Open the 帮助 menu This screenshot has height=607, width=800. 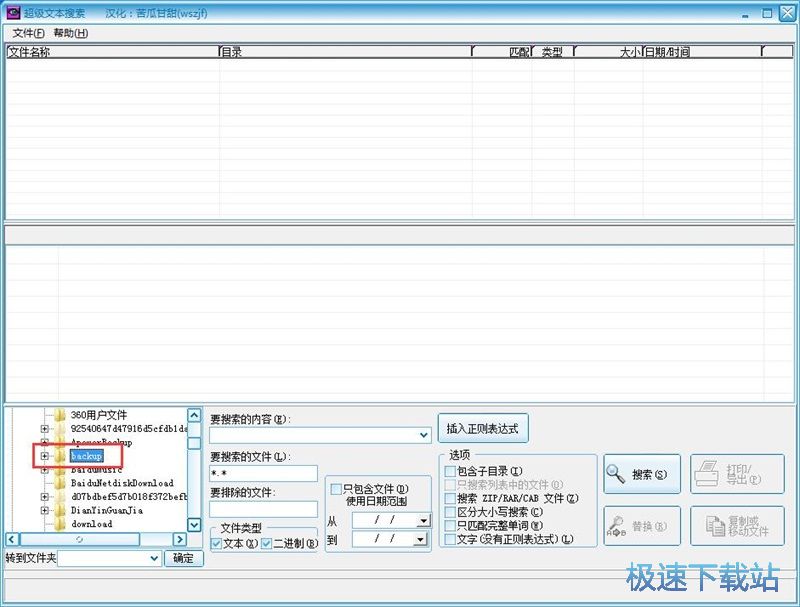tap(70, 33)
